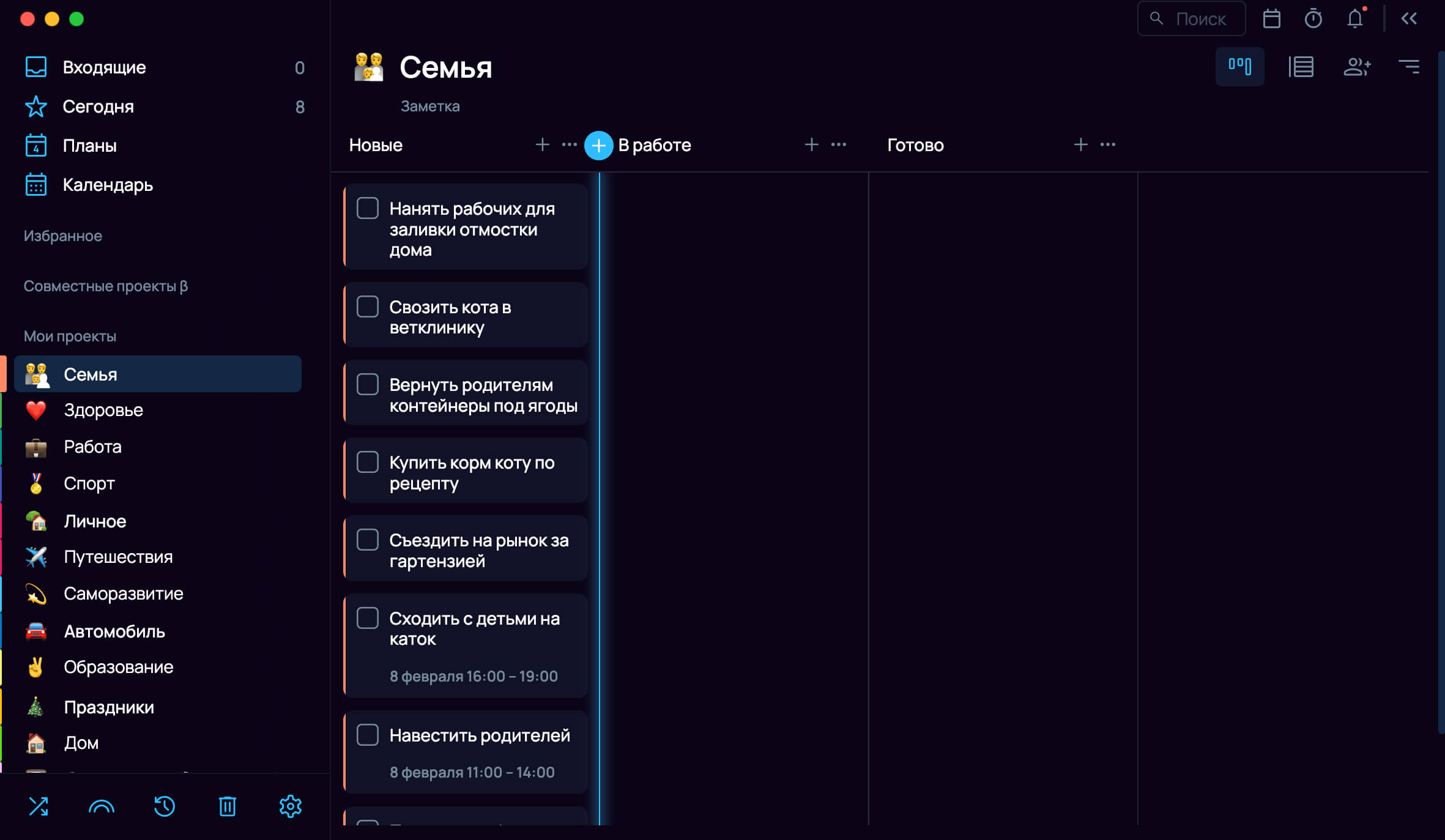Switch to kanban board view icon

tap(1239, 66)
